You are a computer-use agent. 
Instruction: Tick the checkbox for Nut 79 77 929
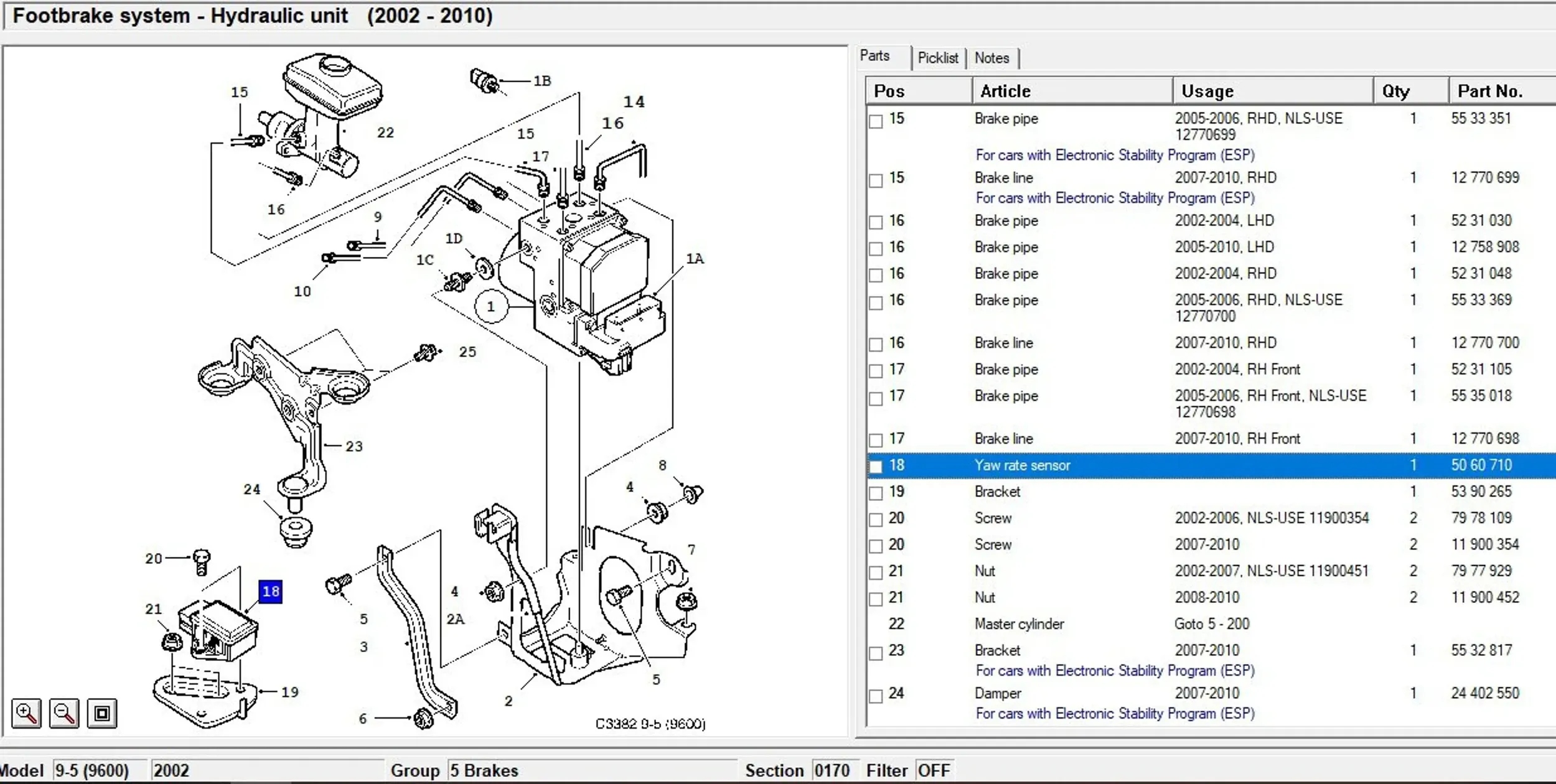876,572
